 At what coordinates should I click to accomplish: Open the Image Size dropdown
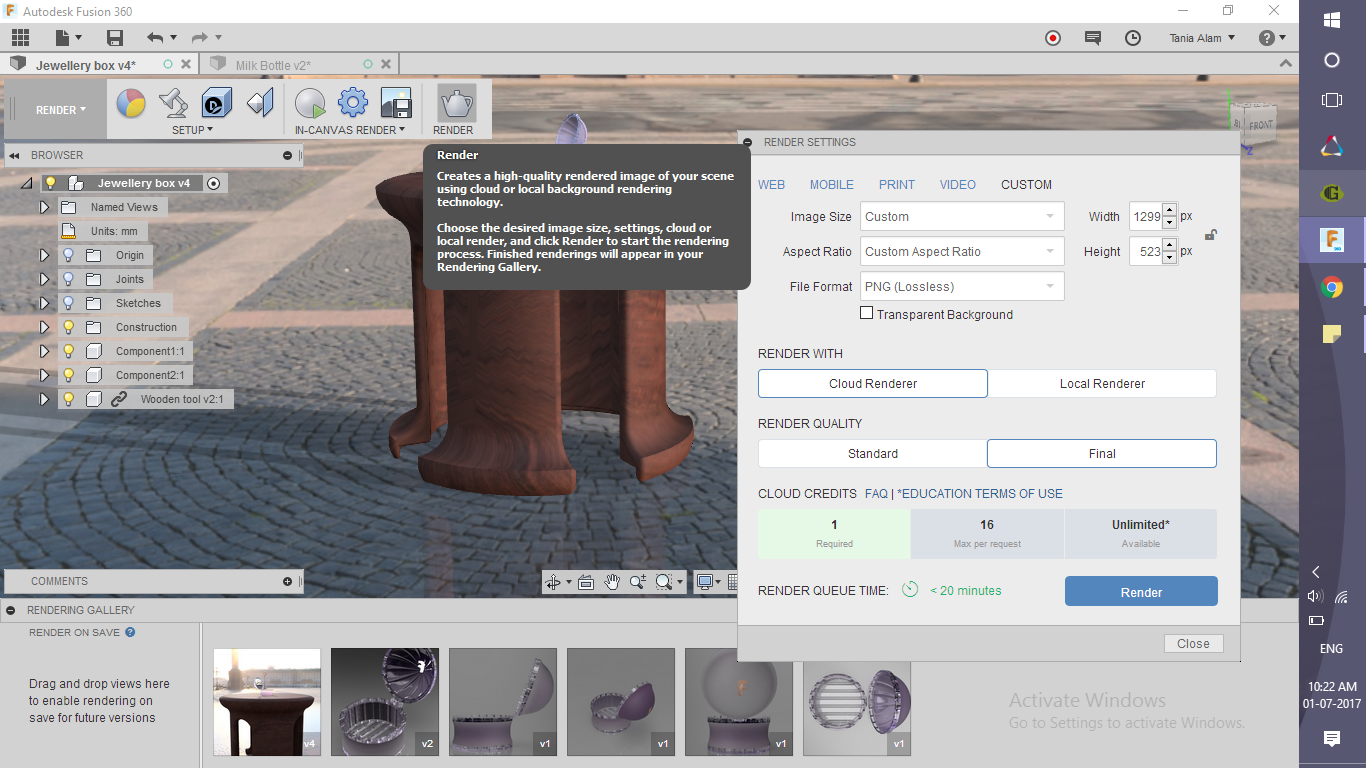pos(962,217)
